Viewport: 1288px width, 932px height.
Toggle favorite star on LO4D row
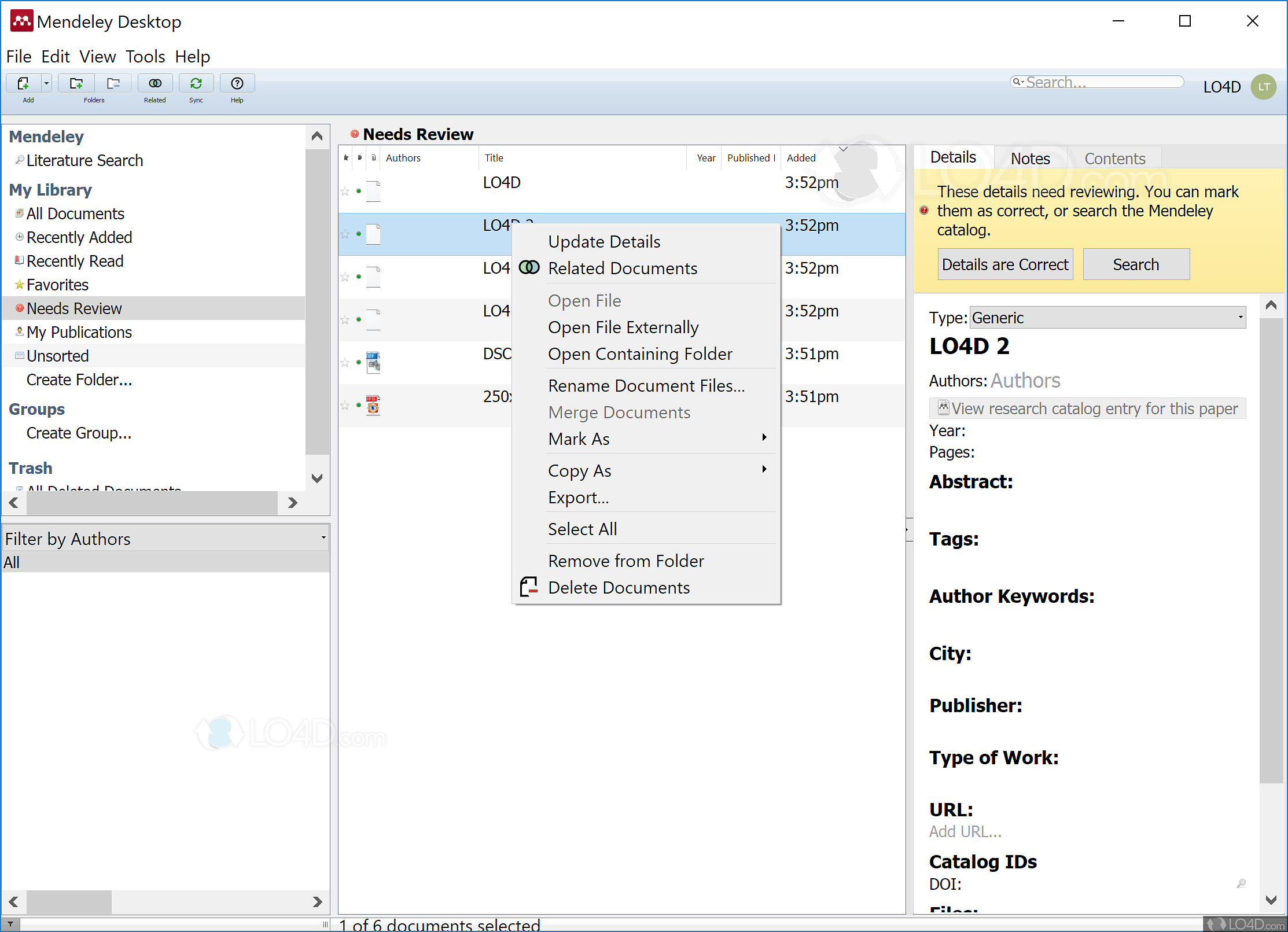[345, 191]
